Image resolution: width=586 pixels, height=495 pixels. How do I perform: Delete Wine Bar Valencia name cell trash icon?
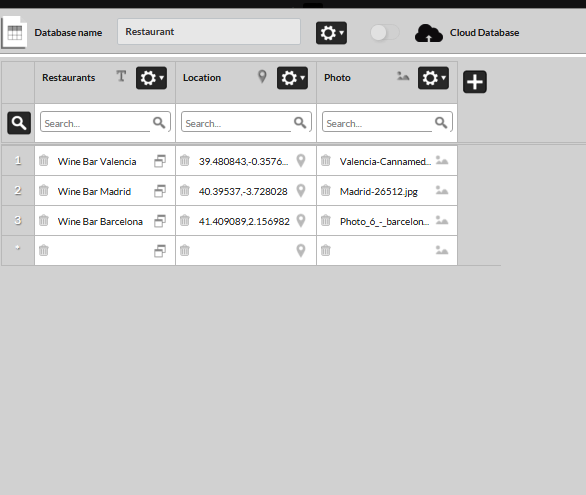click(44, 160)
